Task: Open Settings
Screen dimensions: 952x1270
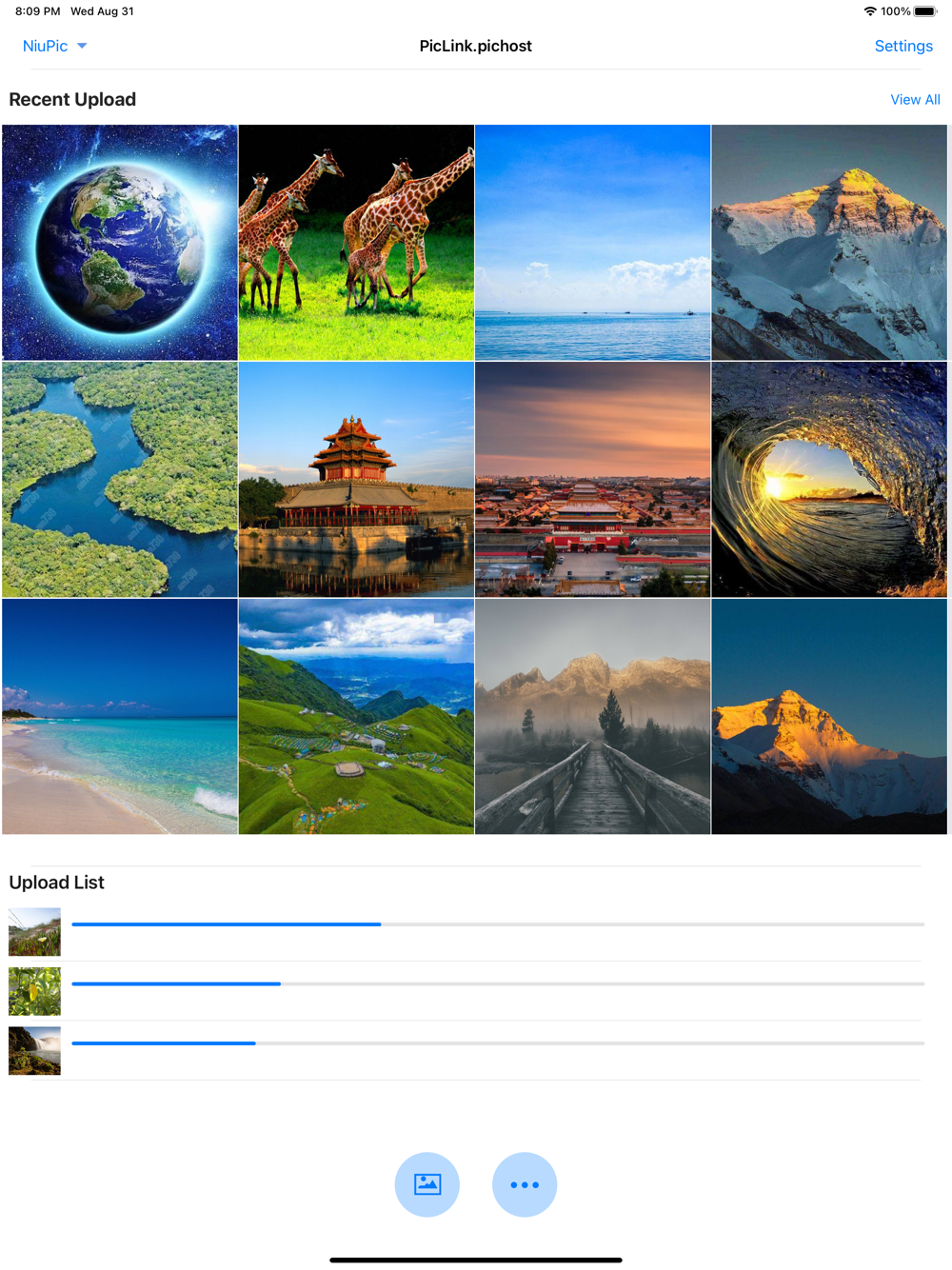Action: point(903,46)
